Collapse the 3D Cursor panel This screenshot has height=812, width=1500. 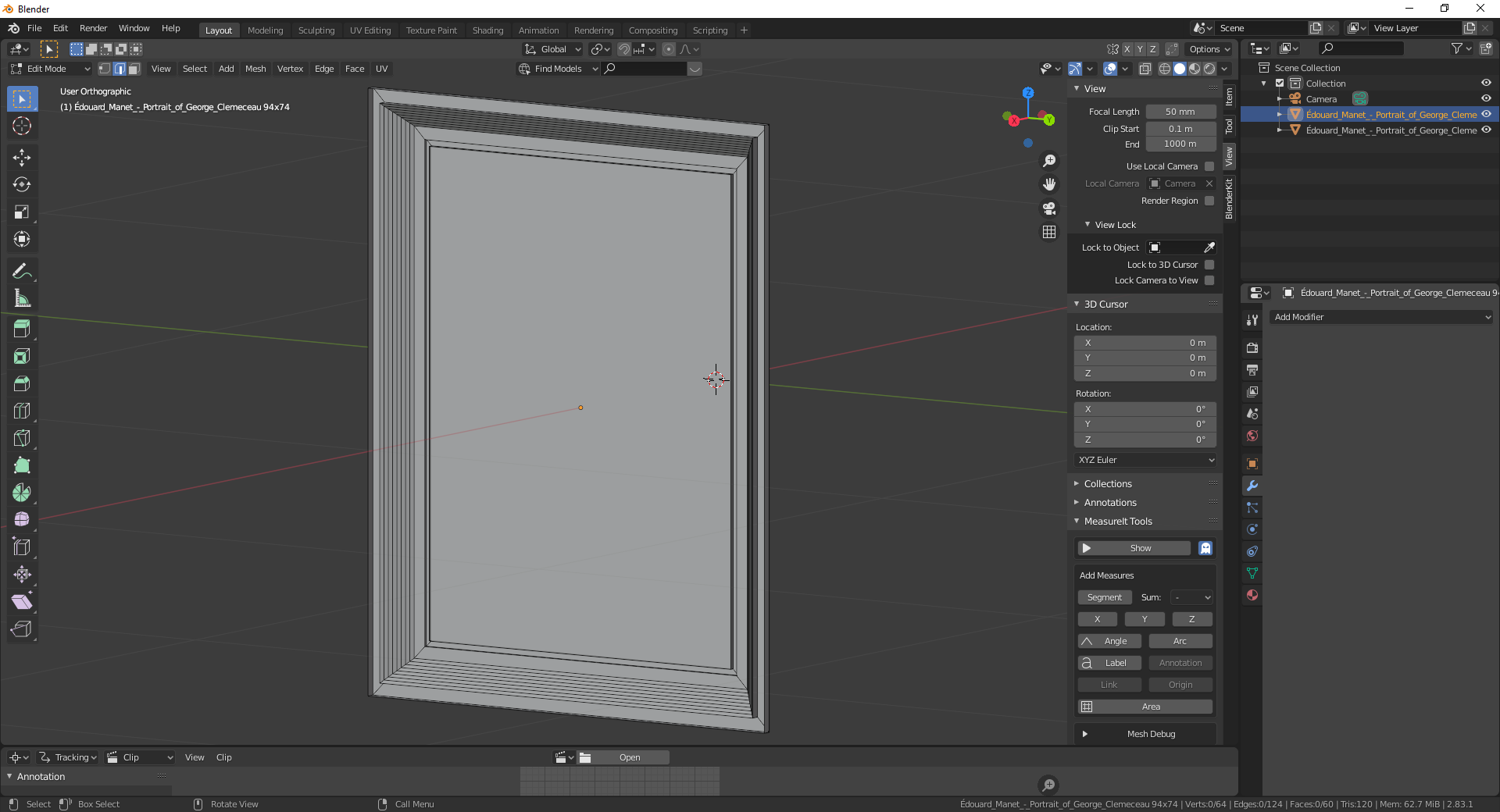1105,304
